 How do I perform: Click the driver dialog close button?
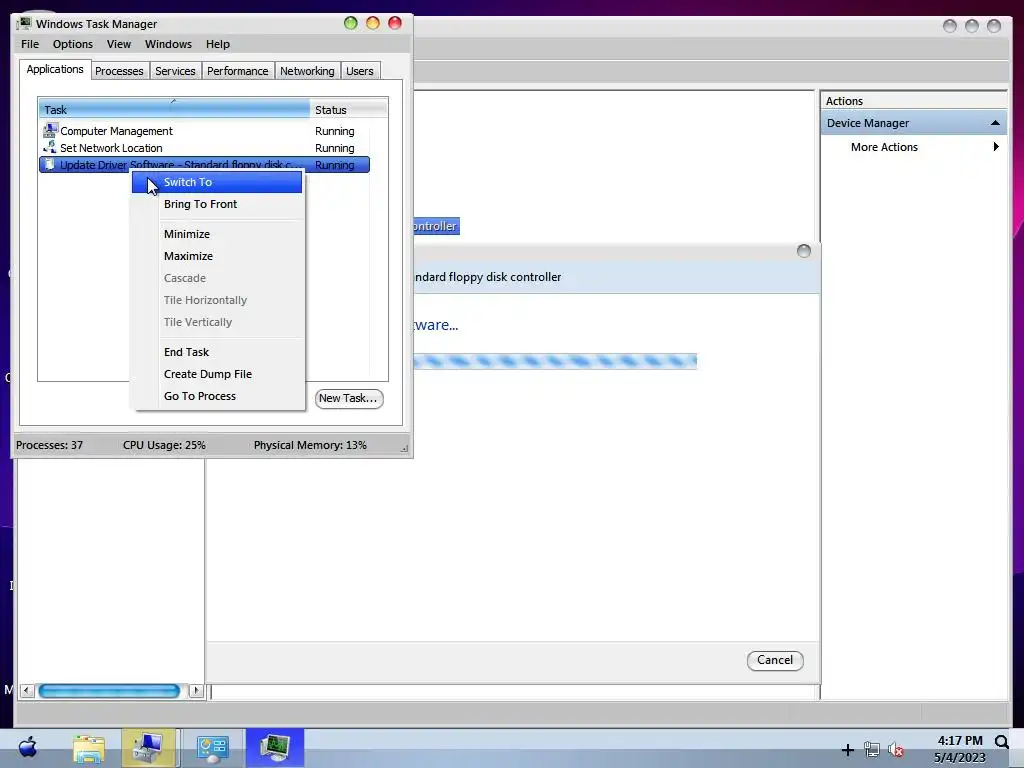(x=804, y=251)
